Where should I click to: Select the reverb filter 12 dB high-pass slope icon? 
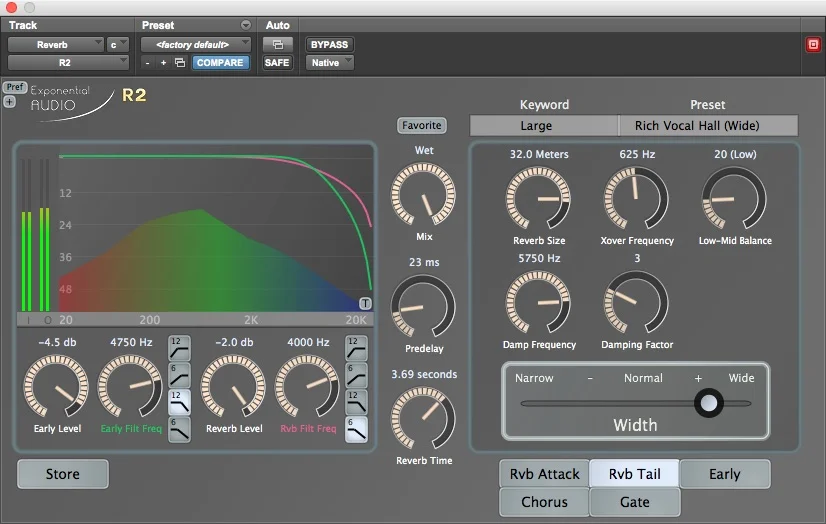click(357, 348)
